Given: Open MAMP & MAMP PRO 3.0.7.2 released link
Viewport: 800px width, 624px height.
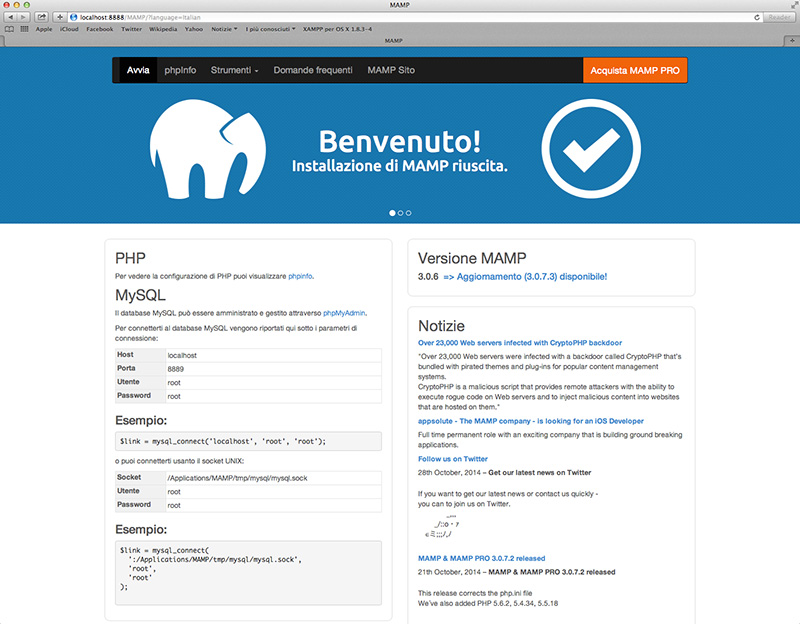Looking at the screenshot, I should [x=481, y=558].
